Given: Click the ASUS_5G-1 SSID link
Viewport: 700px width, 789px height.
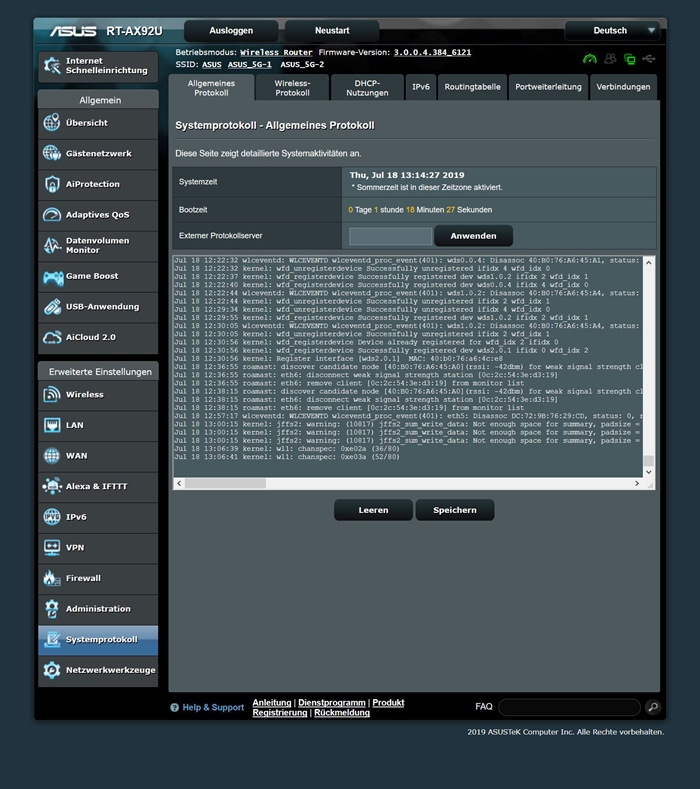Looking at the screenshot, I should coord(249,64).
